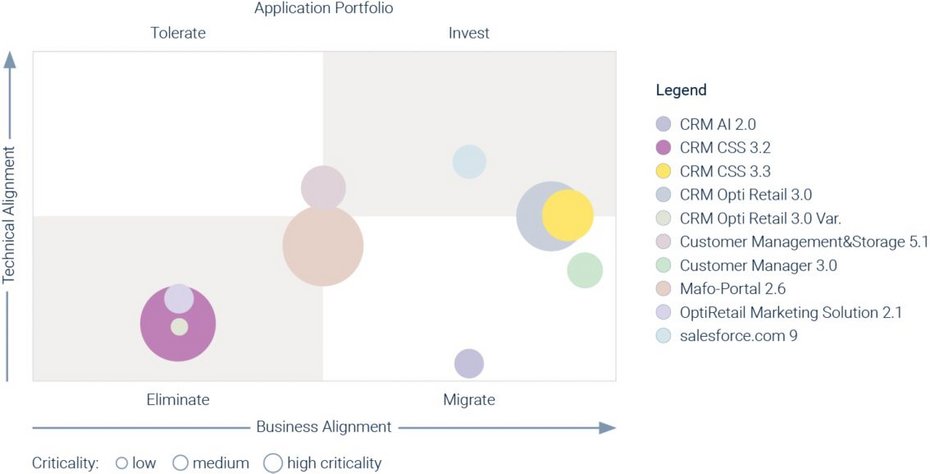Select the medium criticality circle
The image size is (930, 474).
click(x=180, y=463)
